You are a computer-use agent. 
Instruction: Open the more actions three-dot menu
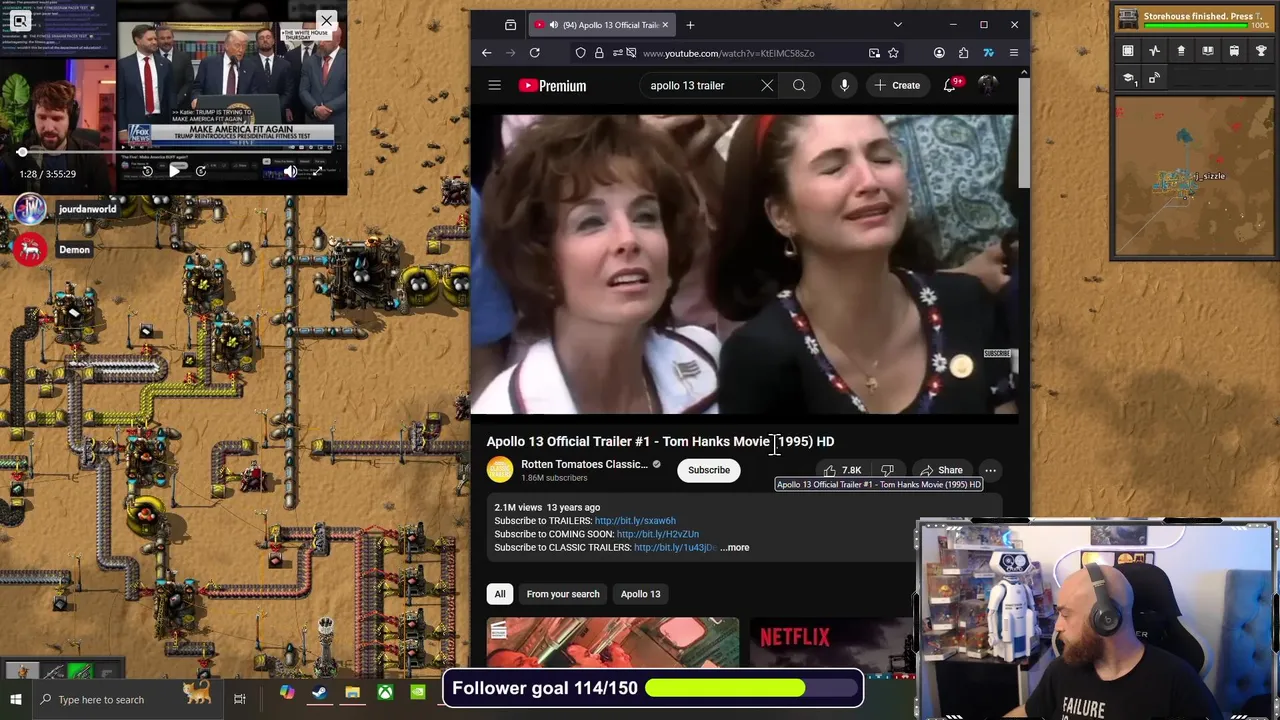click(990, 470)
